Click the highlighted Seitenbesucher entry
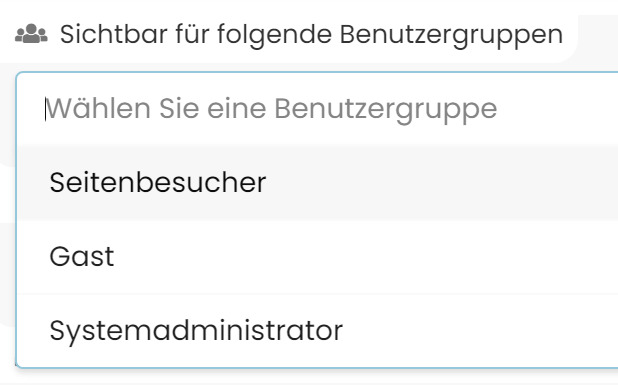The height and width of the screenshot is (385, 618). pyautogui.click(x=318, y=182)
